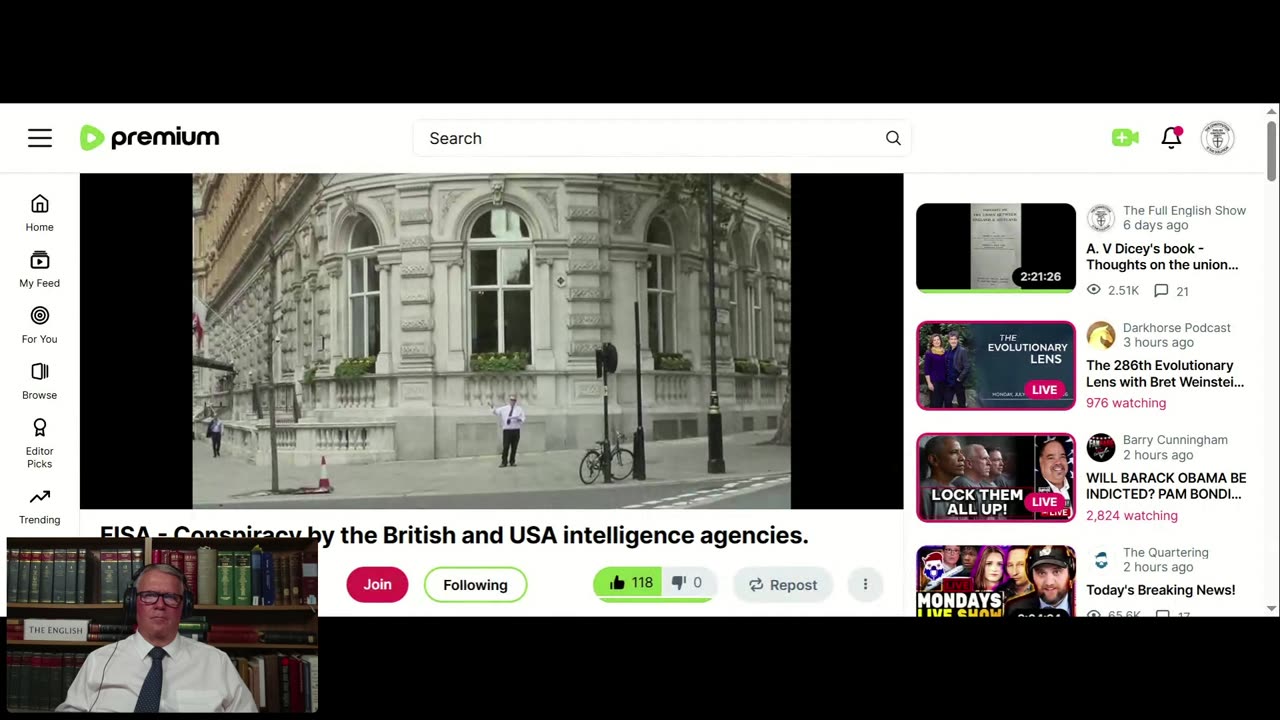Click the Darkhorse Podcast channel name
The image size is (1280, 720).
[1177, 327]
